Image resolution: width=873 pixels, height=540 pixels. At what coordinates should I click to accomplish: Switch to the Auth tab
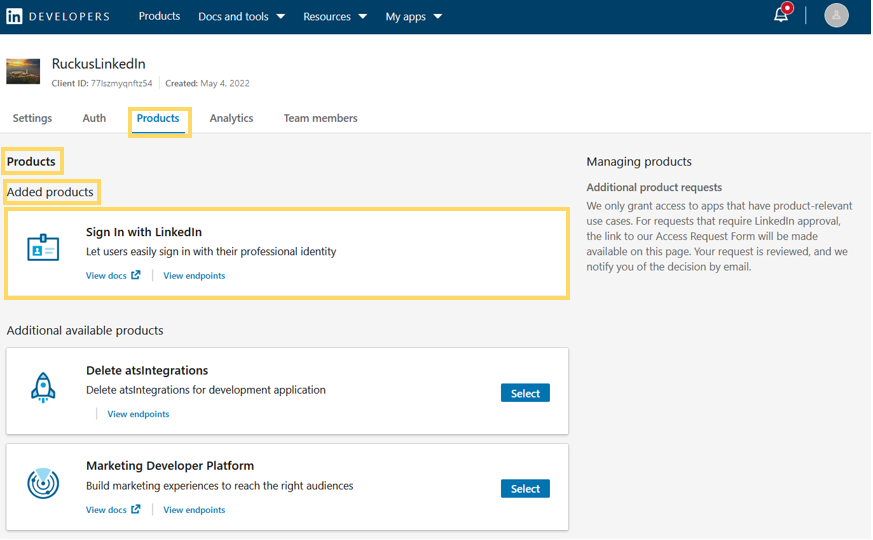coord(94,118)
